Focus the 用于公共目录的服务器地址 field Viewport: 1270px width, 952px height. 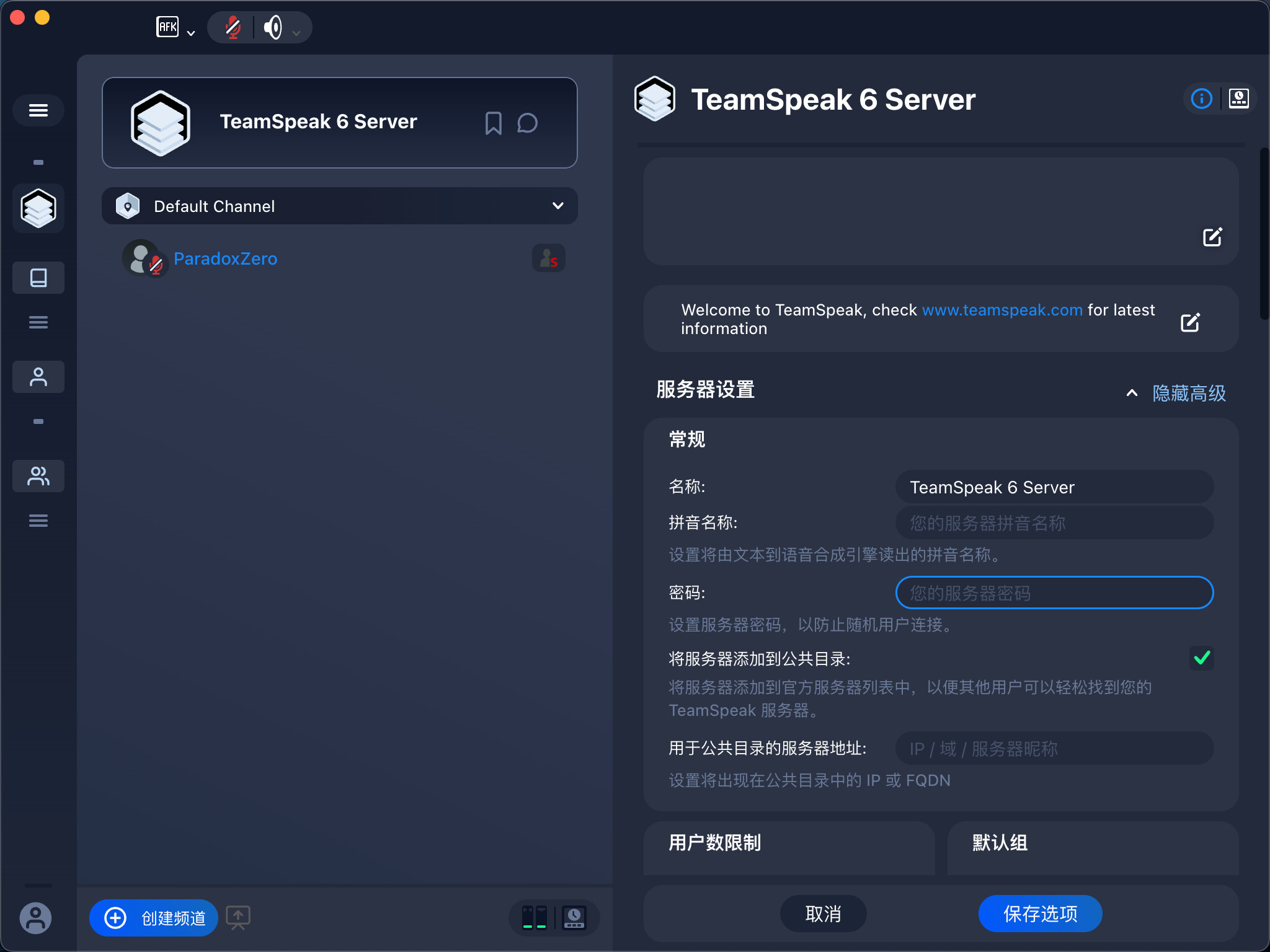[1054, 749]
